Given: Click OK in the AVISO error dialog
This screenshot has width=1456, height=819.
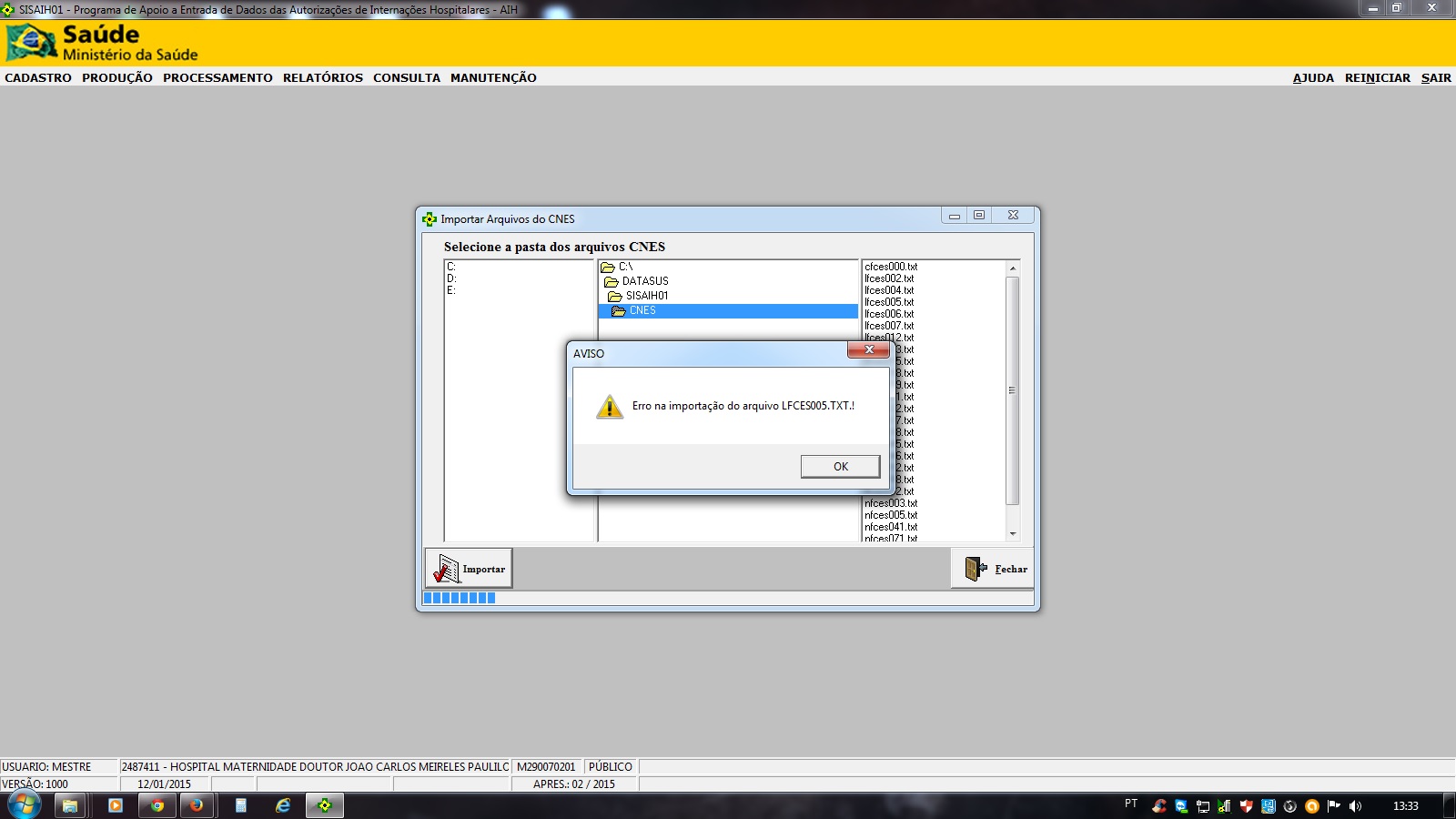Looking at the screenshot, I should click(840, 467).
